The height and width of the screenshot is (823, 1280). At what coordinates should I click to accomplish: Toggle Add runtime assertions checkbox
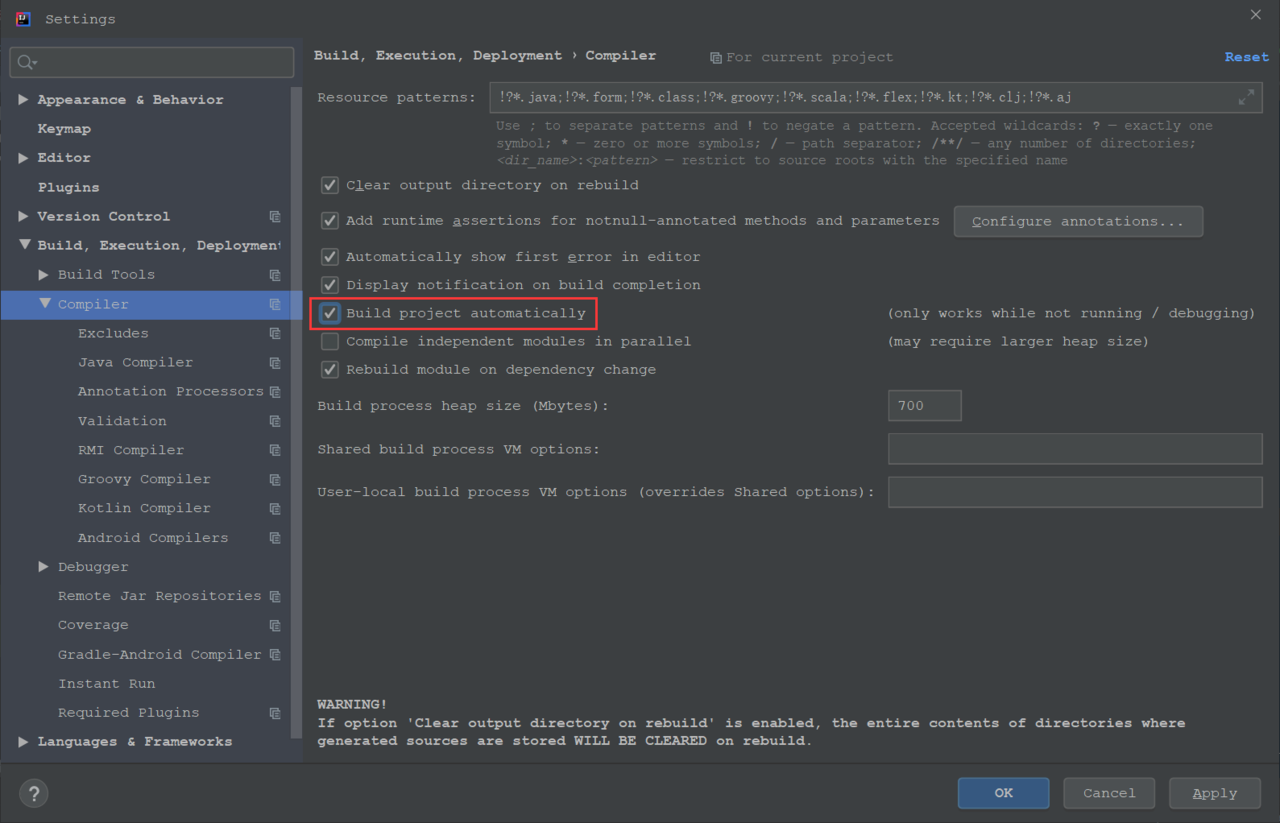click(329, 221)
